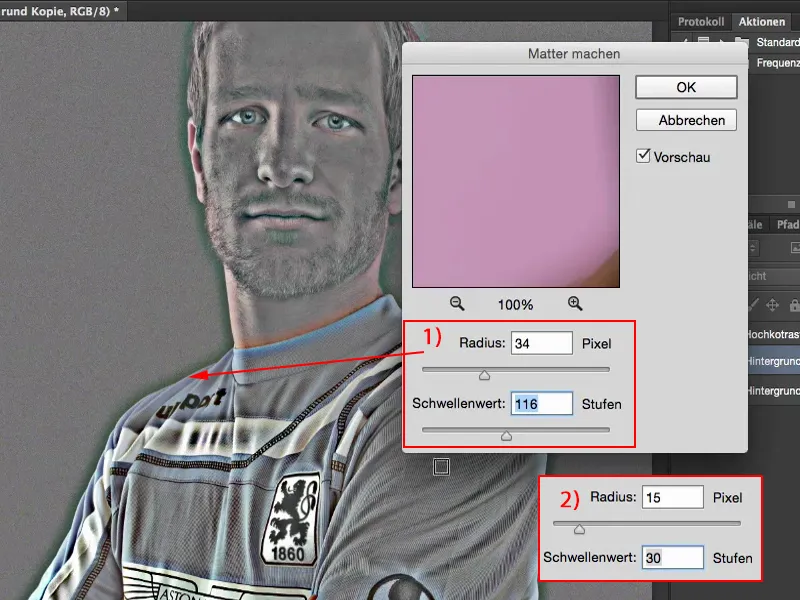Zoom in the filter preview
This screenshot has height=600, width=800.
click(x=575, y=304)
